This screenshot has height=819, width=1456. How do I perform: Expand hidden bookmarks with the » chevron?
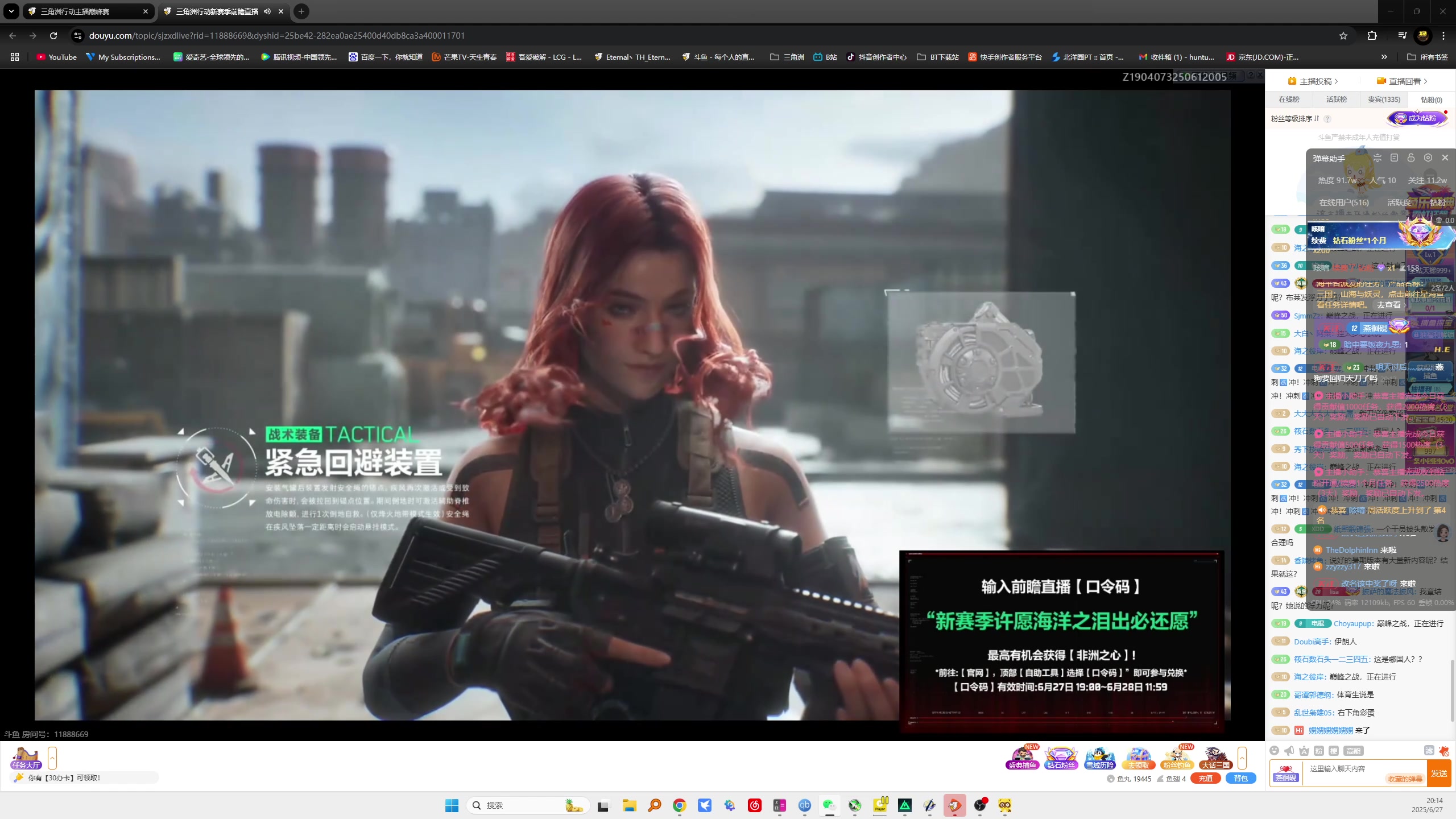coord(1384,57)
